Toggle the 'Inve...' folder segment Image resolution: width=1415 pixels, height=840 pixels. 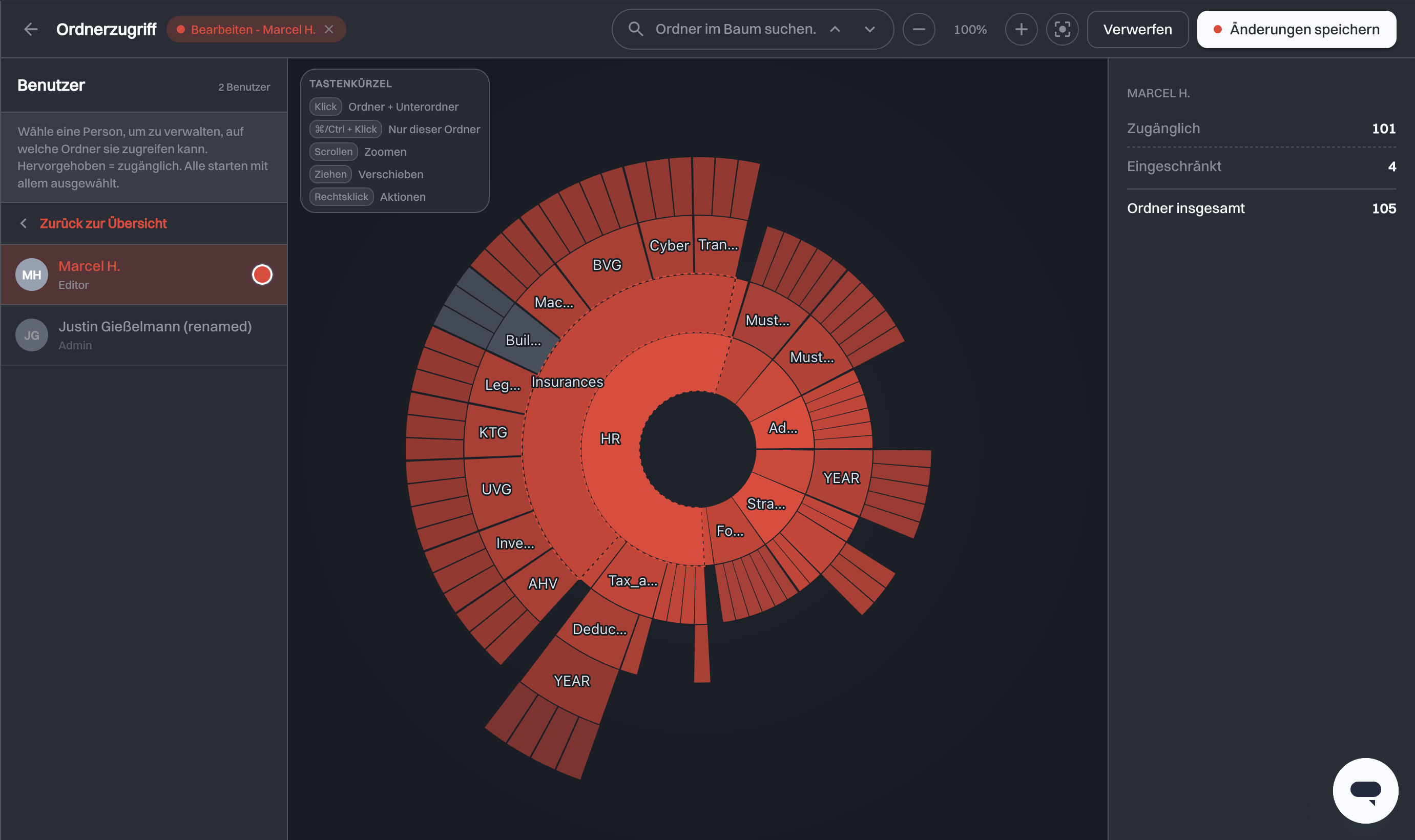click(515, 543)
